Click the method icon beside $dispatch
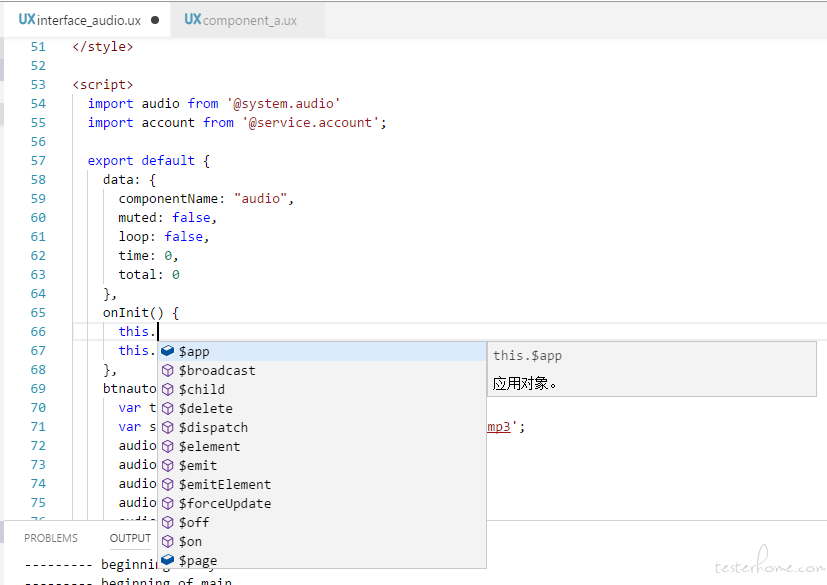The width and height of the screenshot is (827, 585). [x=168, y=427]
